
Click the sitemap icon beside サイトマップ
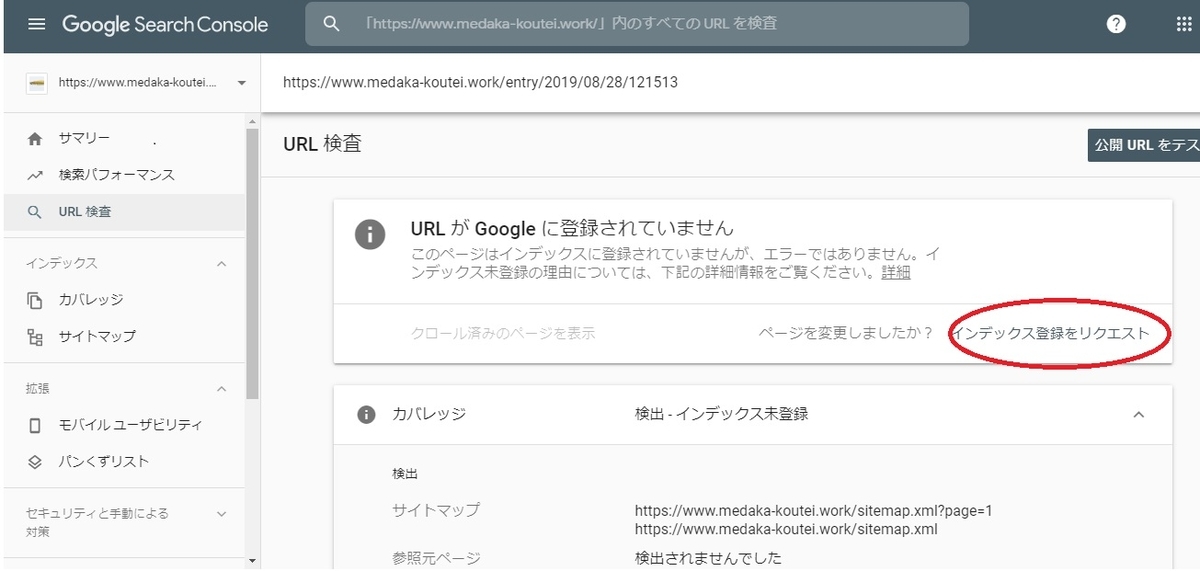point(35,337)
